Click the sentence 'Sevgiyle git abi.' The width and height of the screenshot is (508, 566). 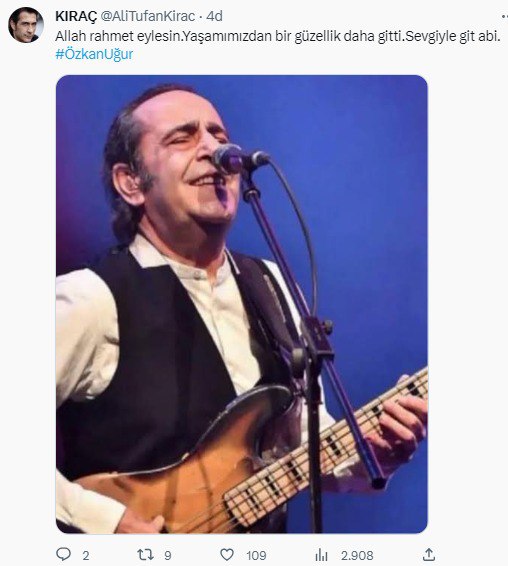(453, 36)
